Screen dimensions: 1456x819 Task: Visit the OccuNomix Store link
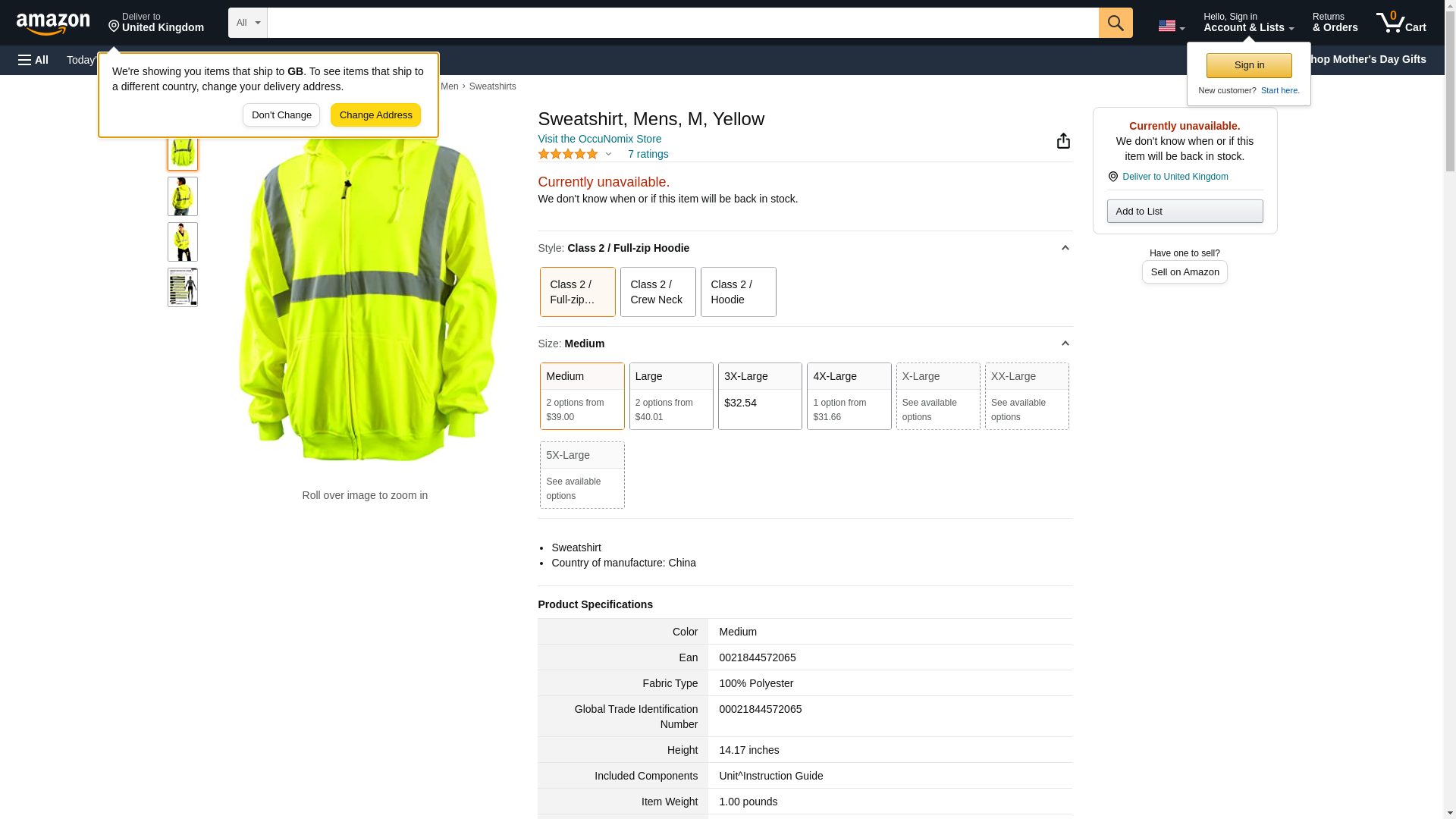(x=599, y=139)
